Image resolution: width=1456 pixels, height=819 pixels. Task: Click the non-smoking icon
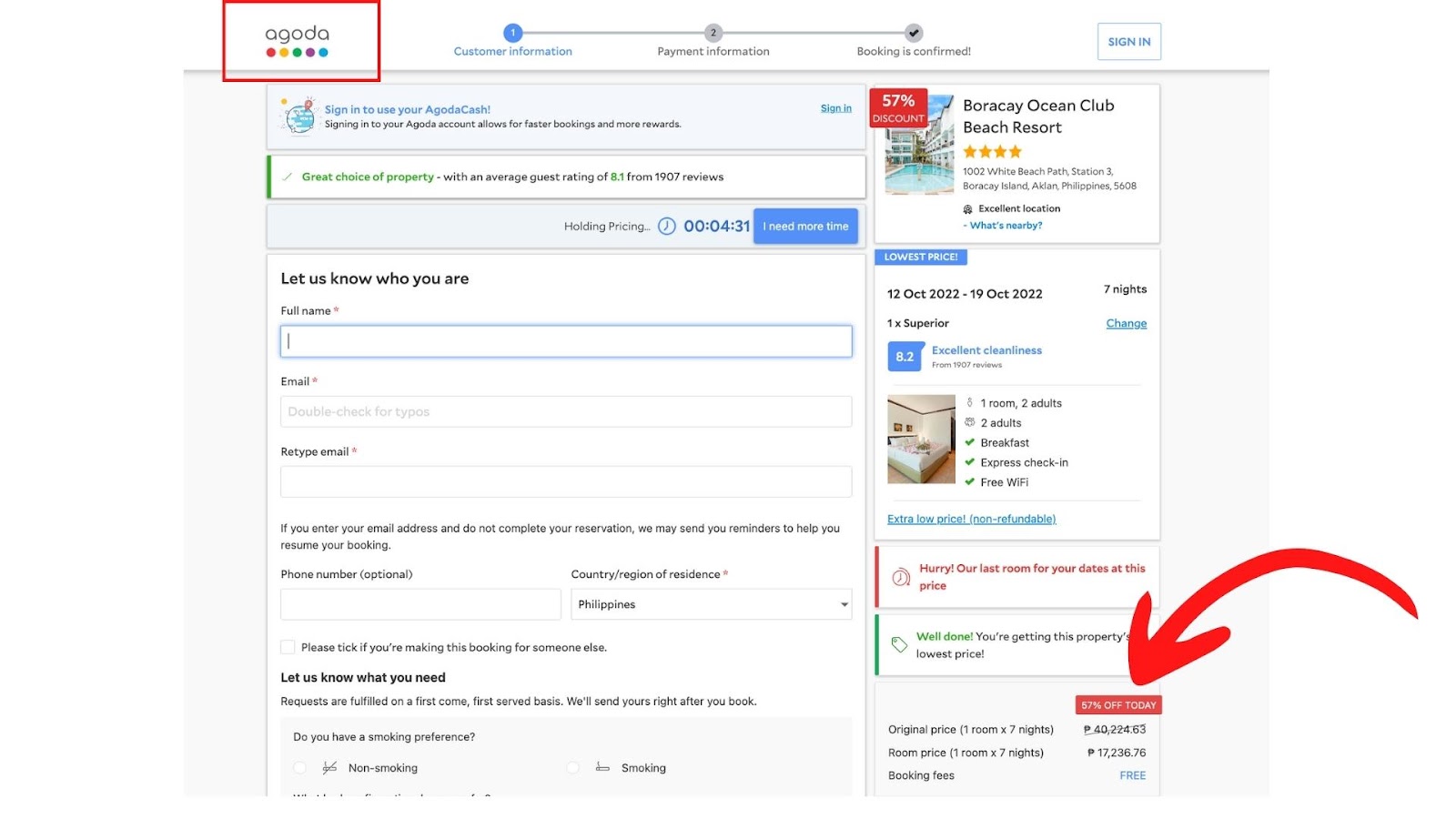329,768
